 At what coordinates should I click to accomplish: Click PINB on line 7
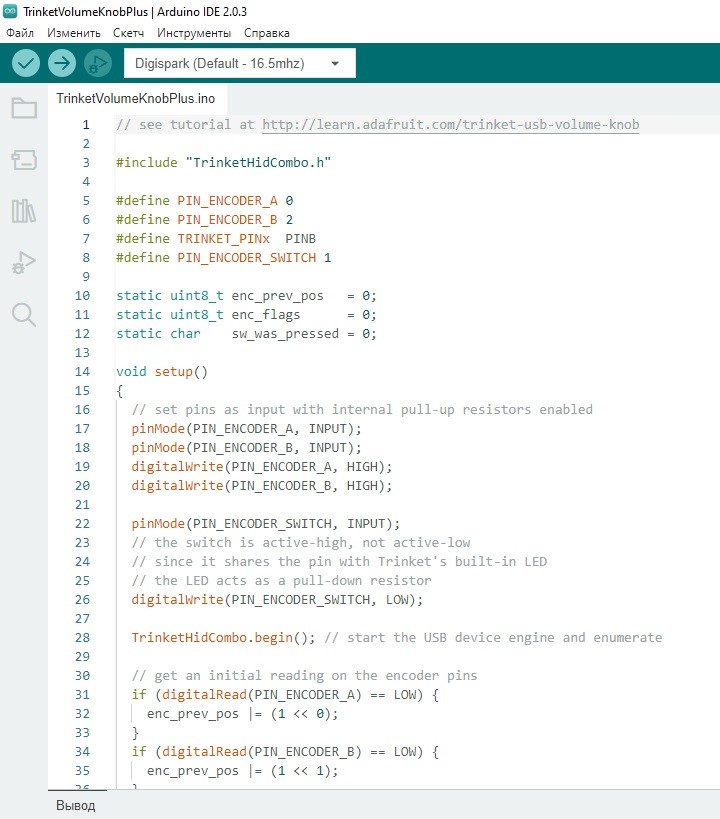pos(300,239)
